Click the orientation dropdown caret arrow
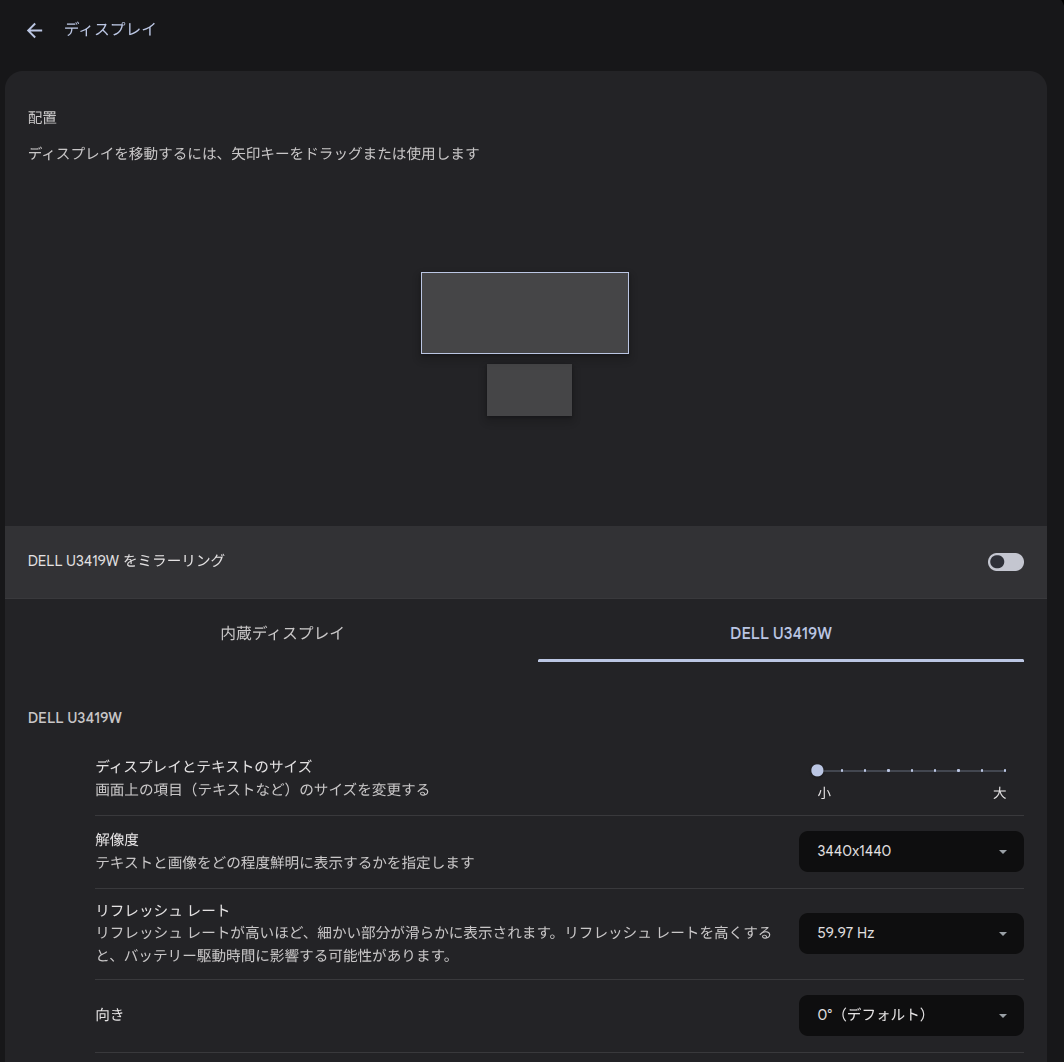 click(x=1002, y=1016)
